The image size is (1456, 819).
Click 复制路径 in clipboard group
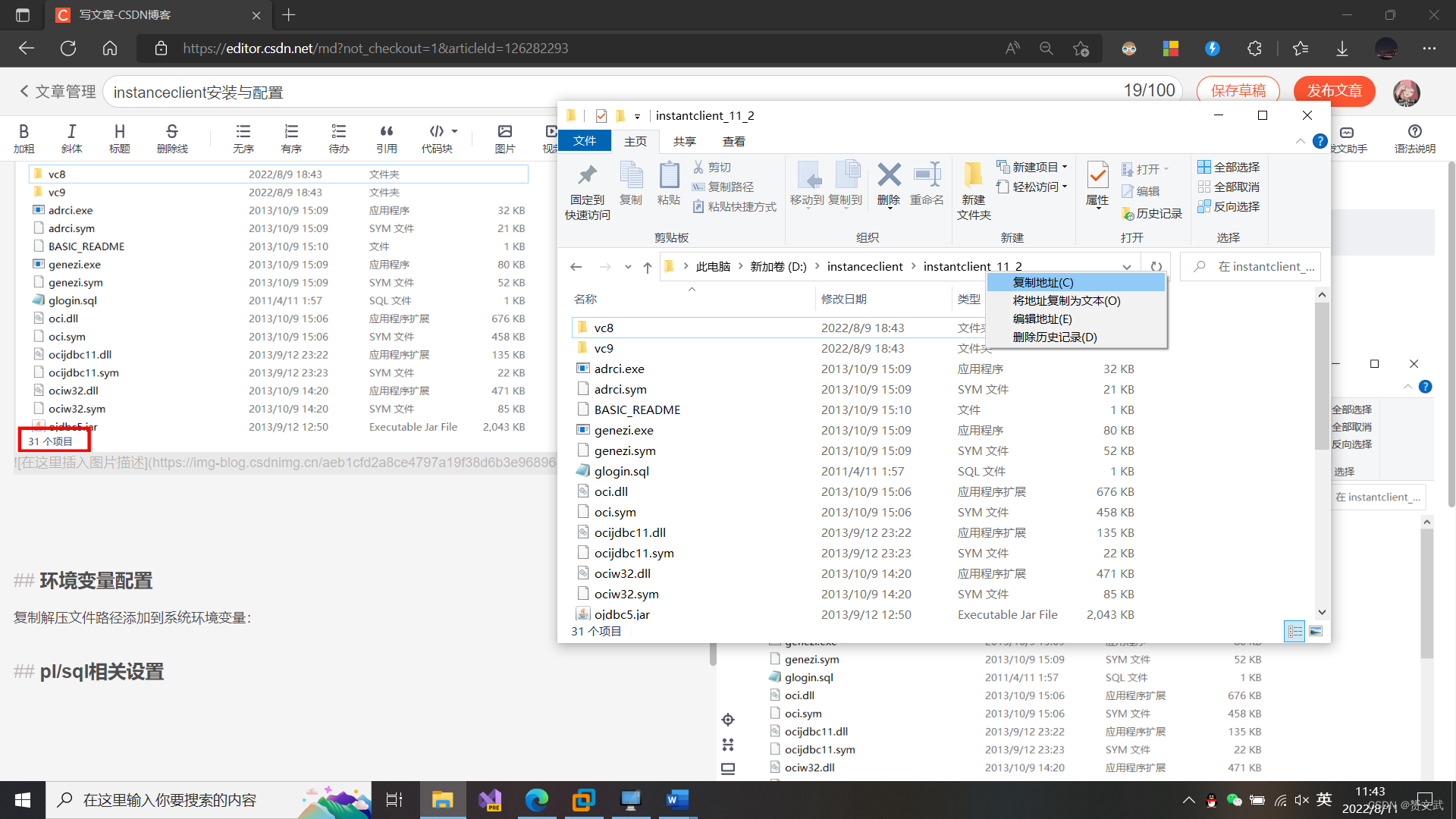click(x=723, y=187)
